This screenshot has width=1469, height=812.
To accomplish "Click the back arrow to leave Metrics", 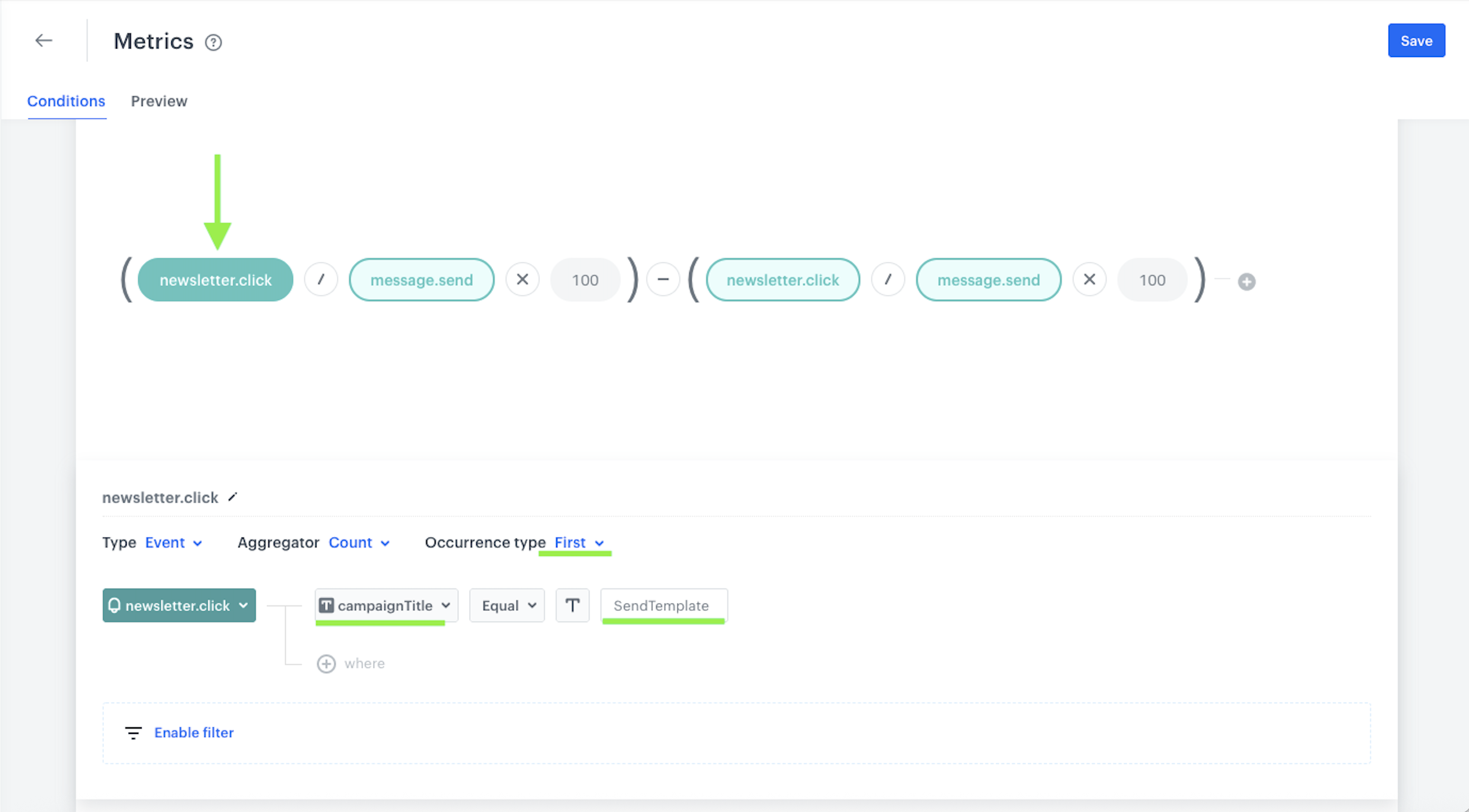I will pyautogui.click(x=43, y=40).
